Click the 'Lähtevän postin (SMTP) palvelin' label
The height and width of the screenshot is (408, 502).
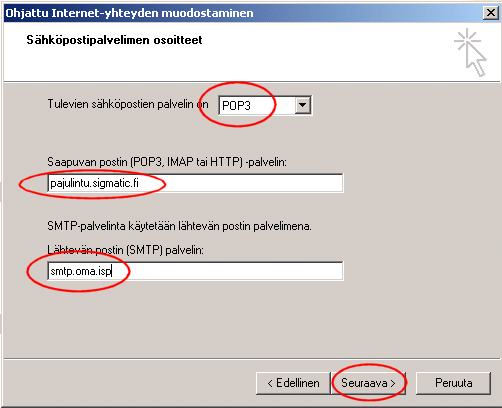(125, 250)
